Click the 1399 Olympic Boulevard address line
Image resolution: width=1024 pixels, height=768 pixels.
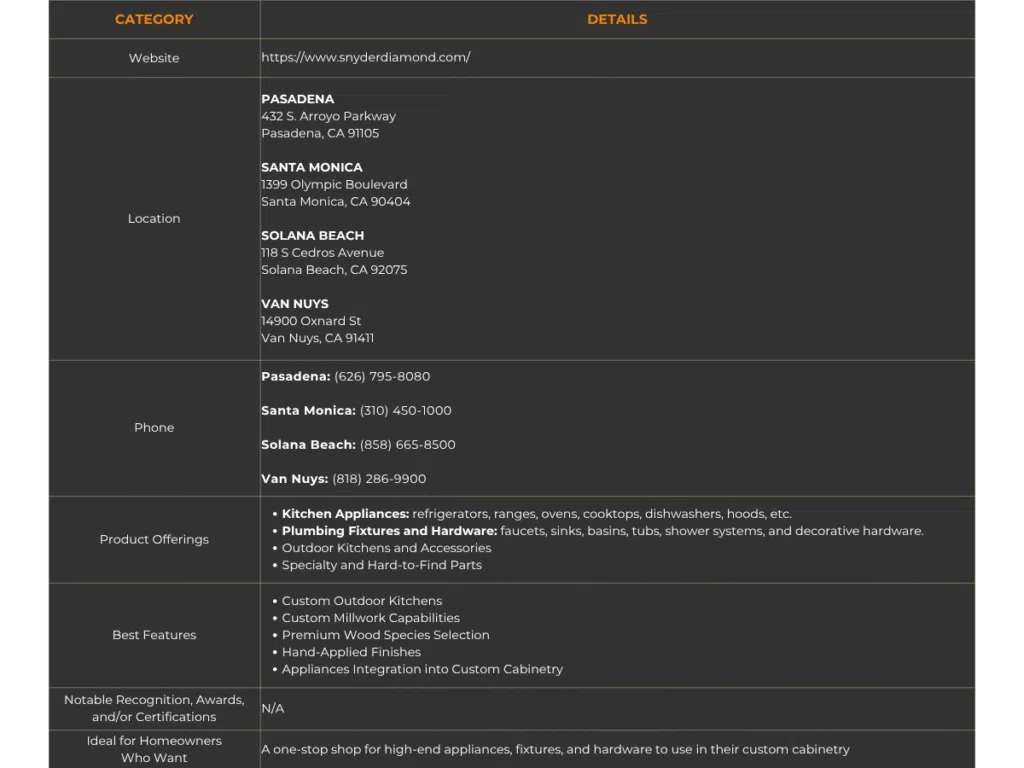[334, 184]
